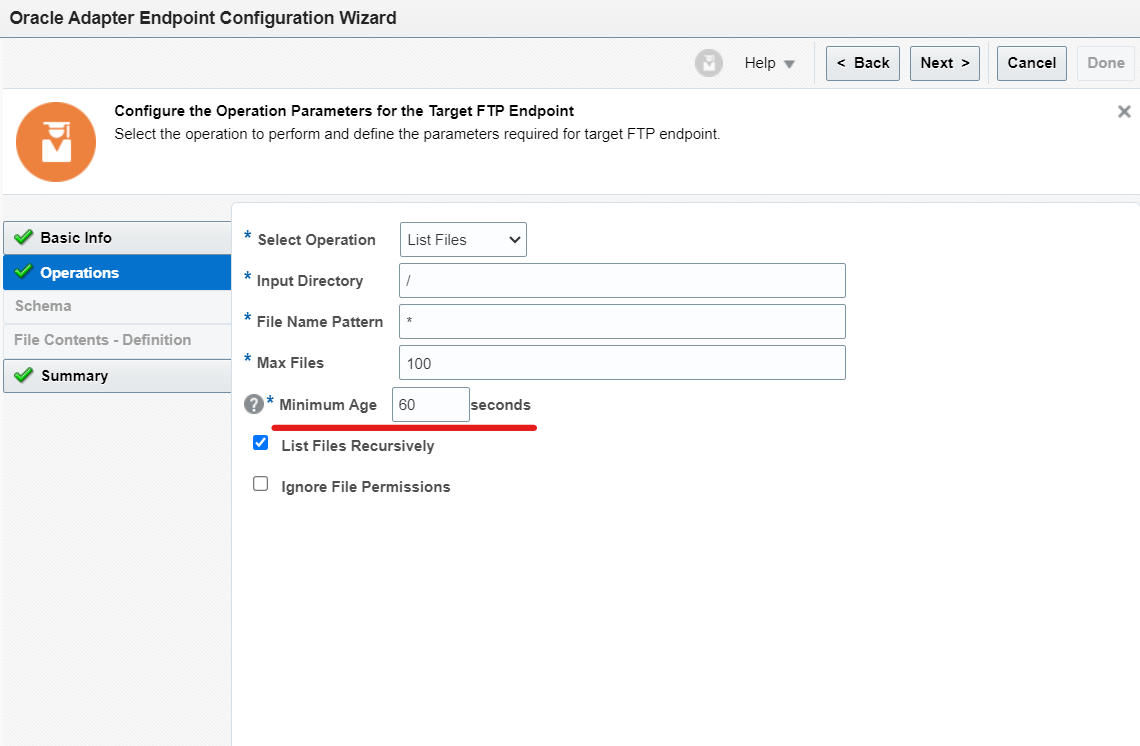Cancel the endpoint configuration
Viewport: 1140px width, 746px height.
click(1031, 62)
